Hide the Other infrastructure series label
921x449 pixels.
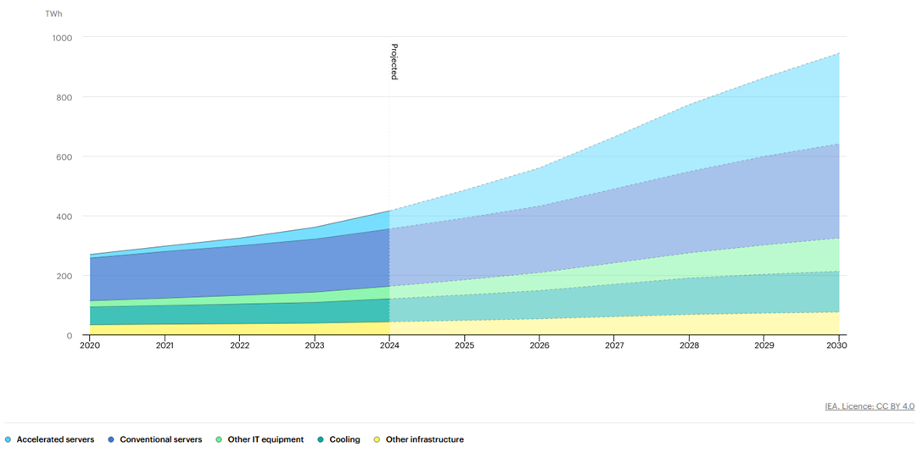pos(424,440)
